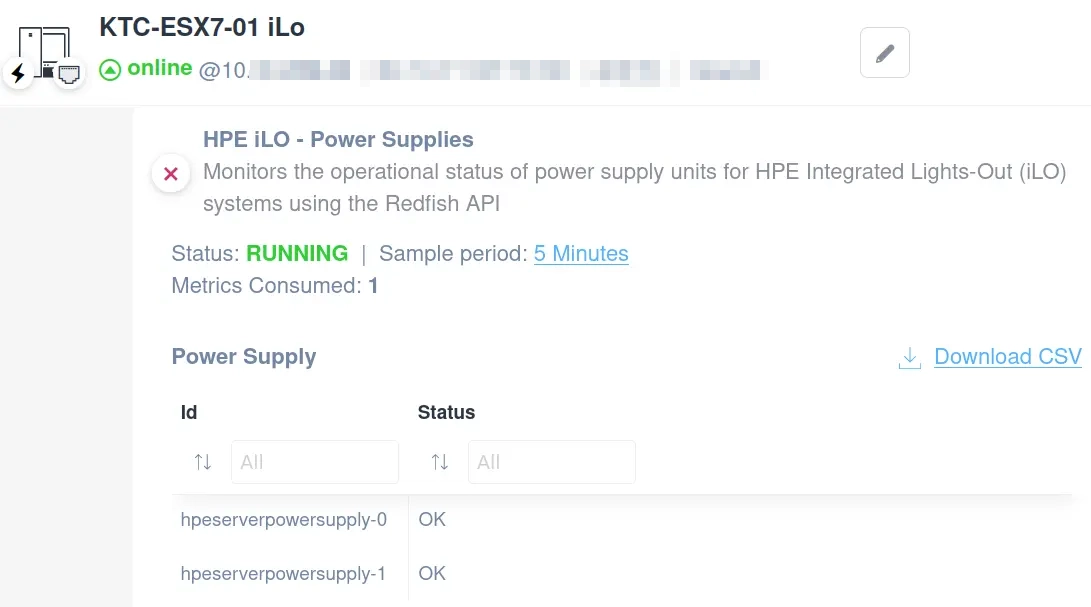This screenshot has height=607, width=1091.
Task: Click the download arrow icon beside Download CSV
Action: [x=909, y=357]
